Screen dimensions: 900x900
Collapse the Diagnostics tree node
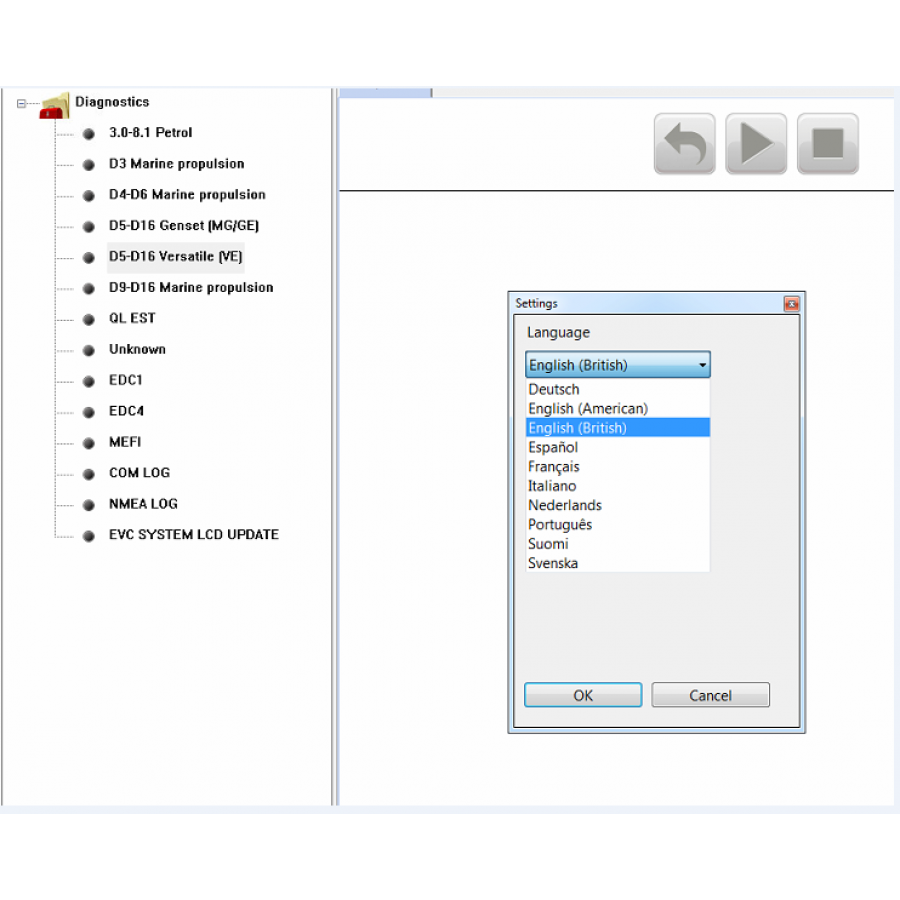coord(21,103)
